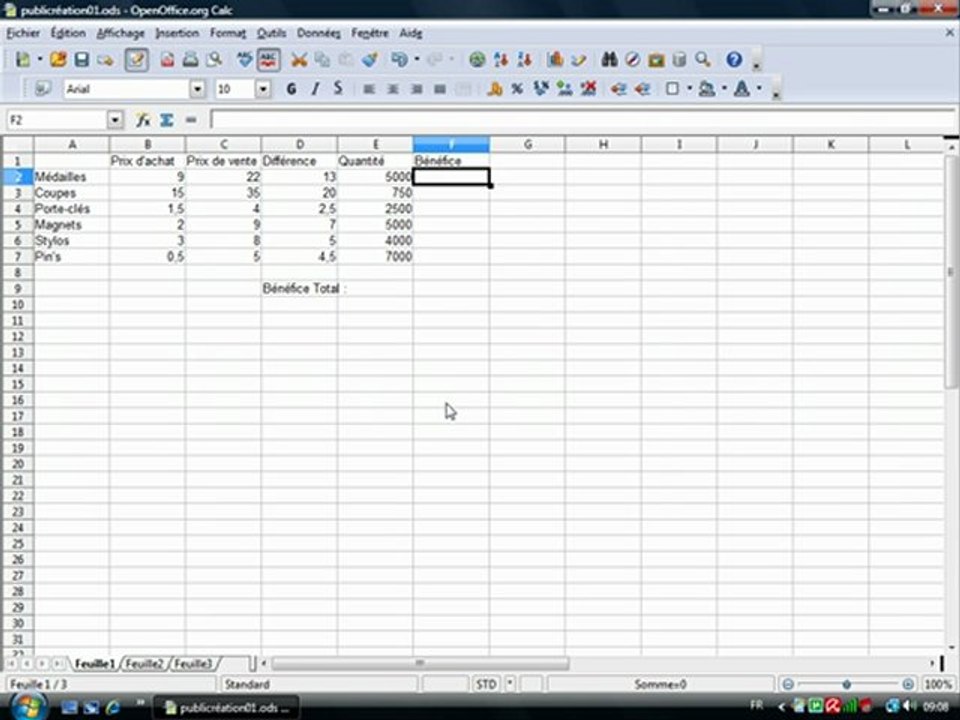960x720 pixels.
Task: Copy selection icon
Action: pos(322,59)
